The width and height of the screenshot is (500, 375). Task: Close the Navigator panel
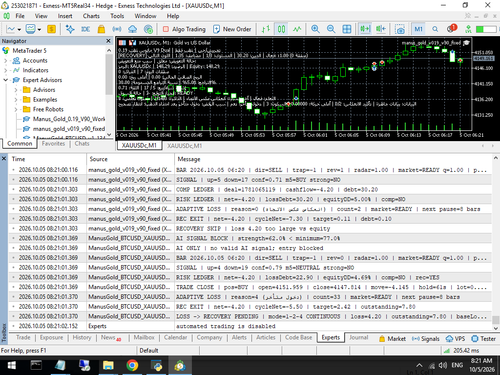pyautogui.click(x=108, y=41)
